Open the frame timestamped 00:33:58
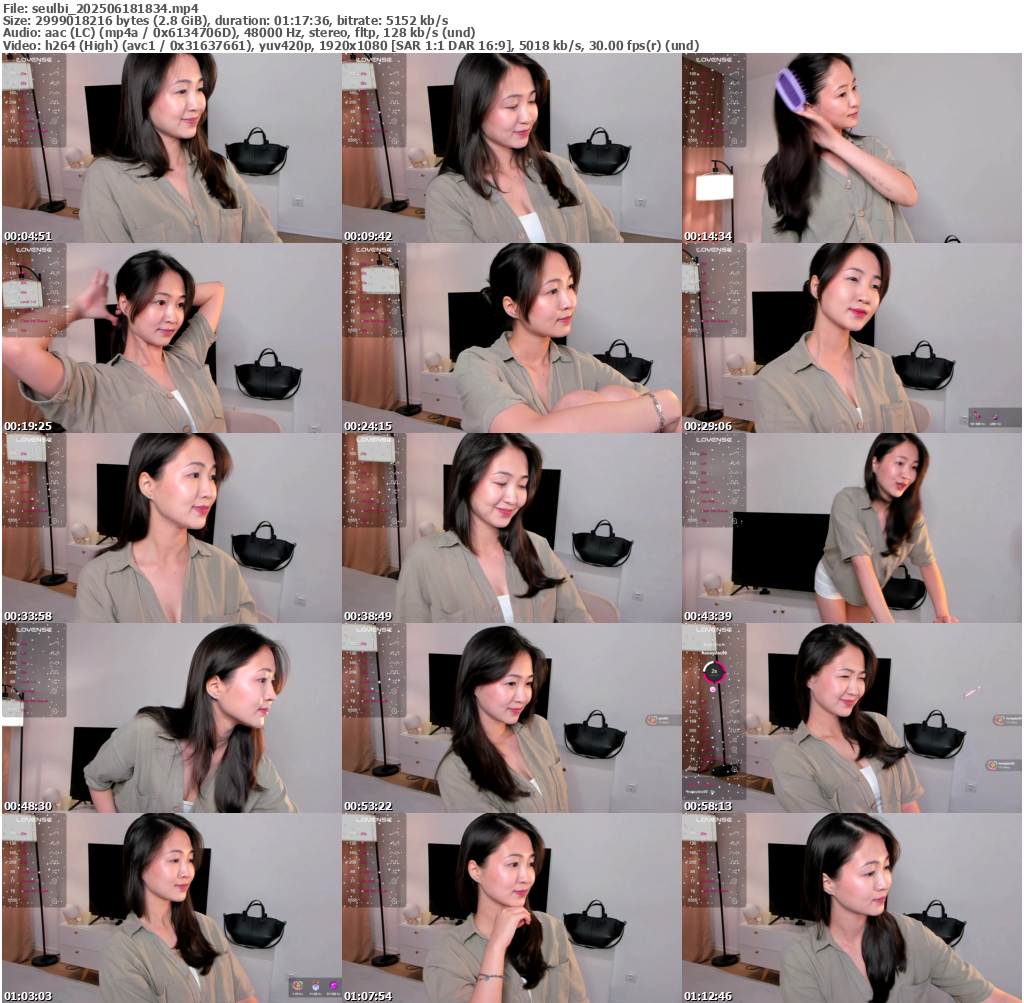The height and width of the screenshot is (1003, 1024). tap(171, 528)
